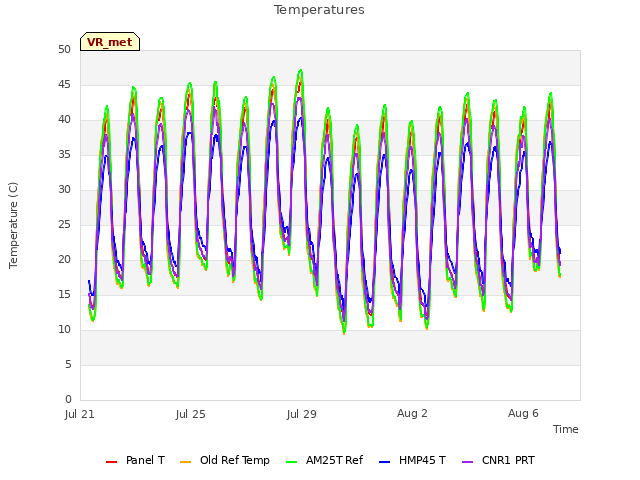Click the red Panel T color marker

(x=111, y=462)
